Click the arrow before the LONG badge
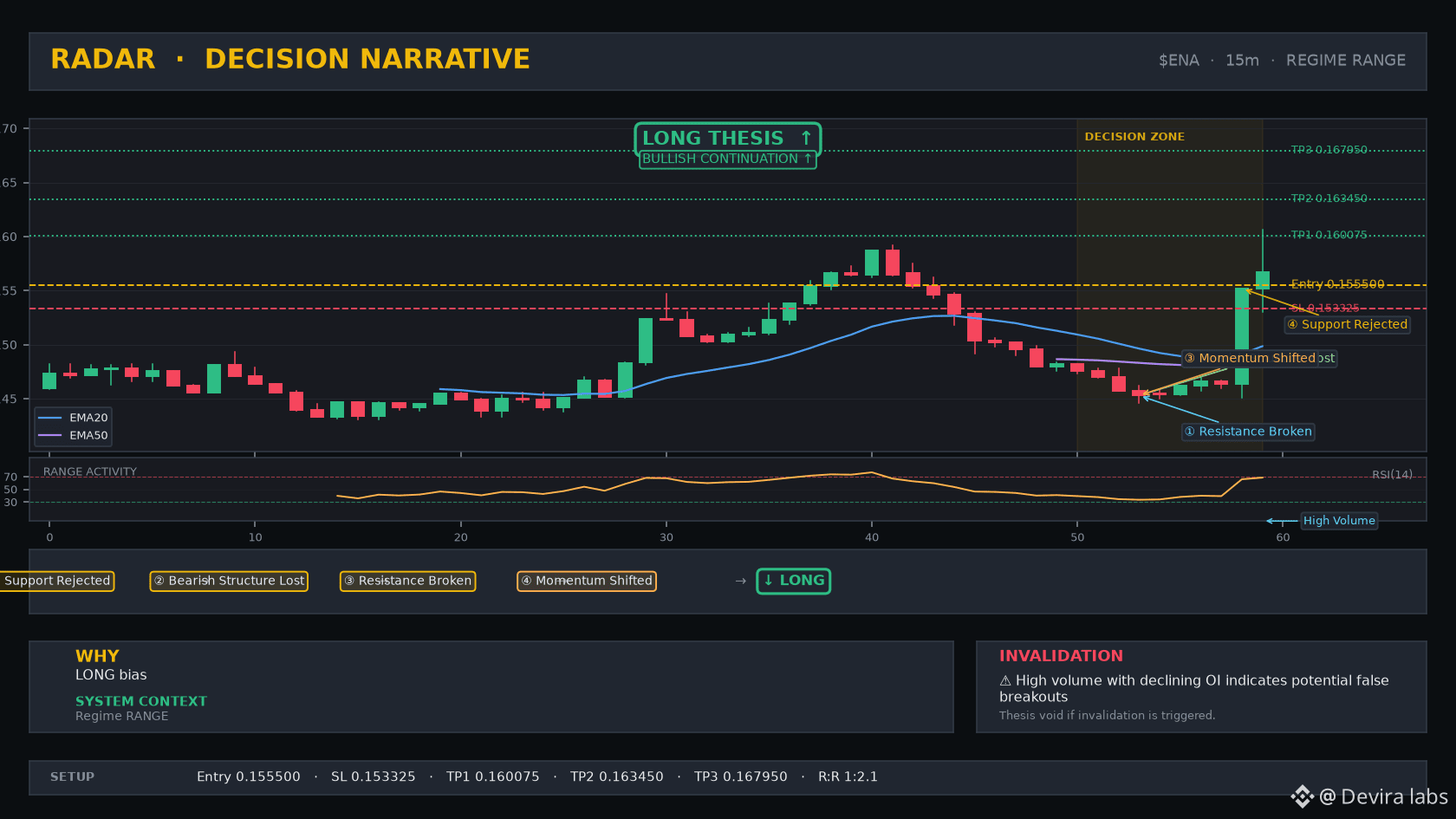 click(740, 581)
